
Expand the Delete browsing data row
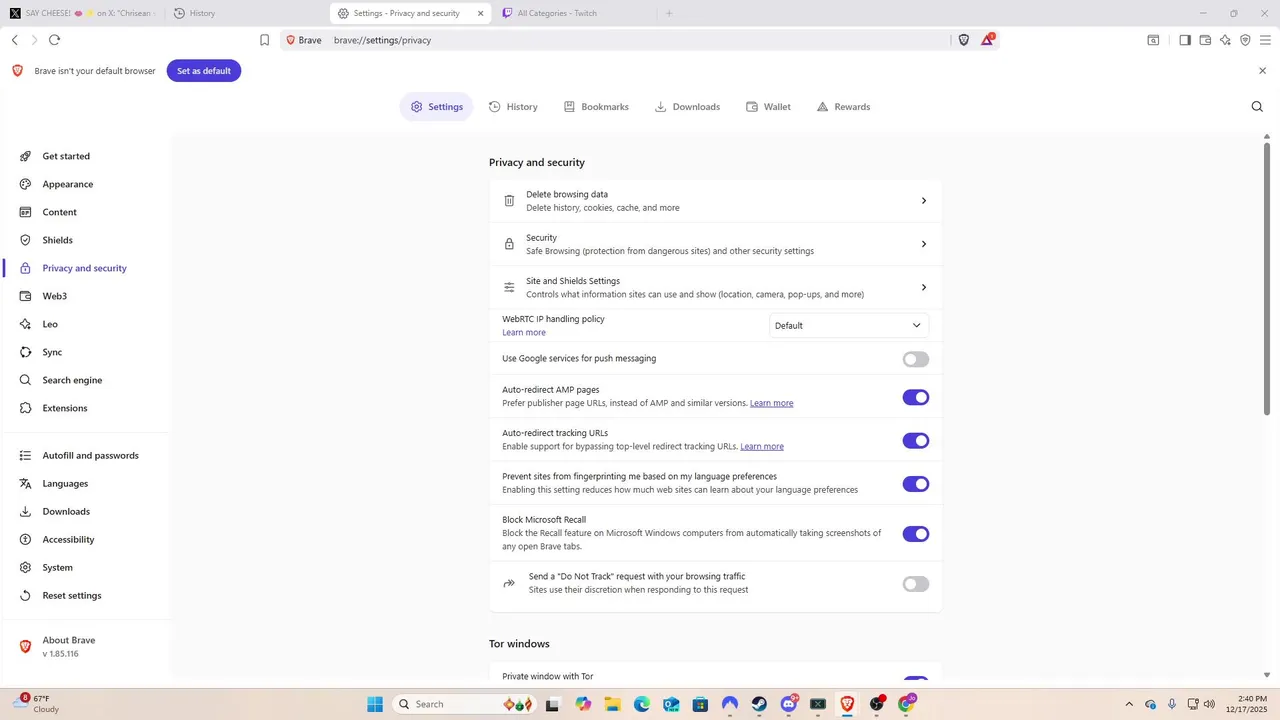click(715, 201)
